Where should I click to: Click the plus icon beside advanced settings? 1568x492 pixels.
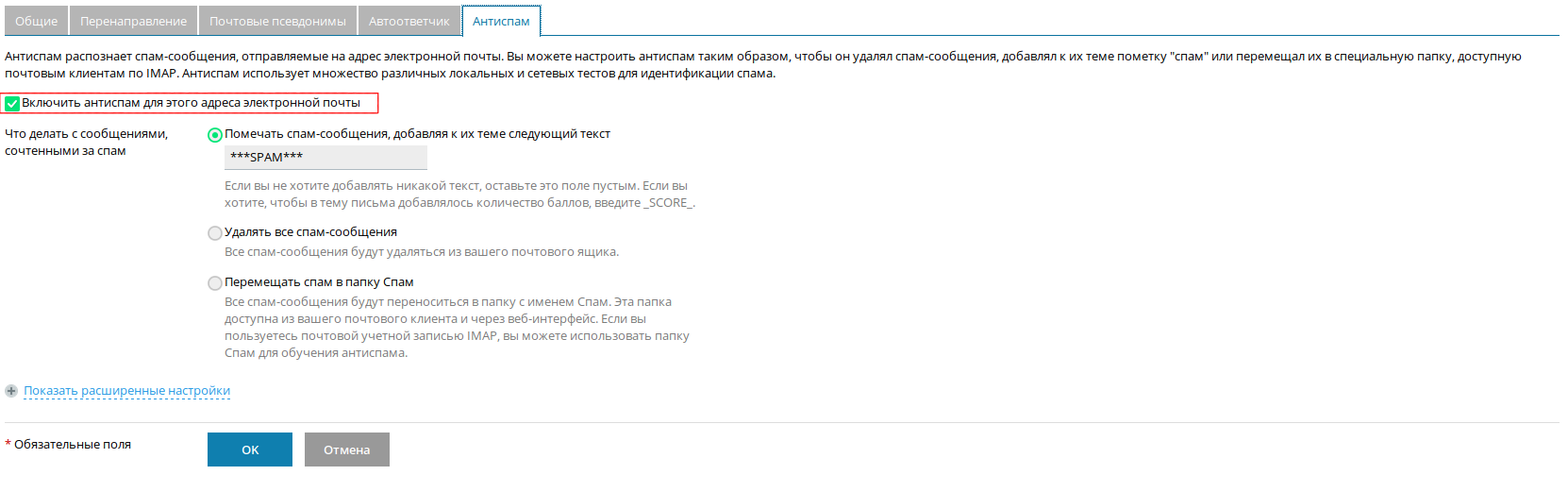[11, 391]
